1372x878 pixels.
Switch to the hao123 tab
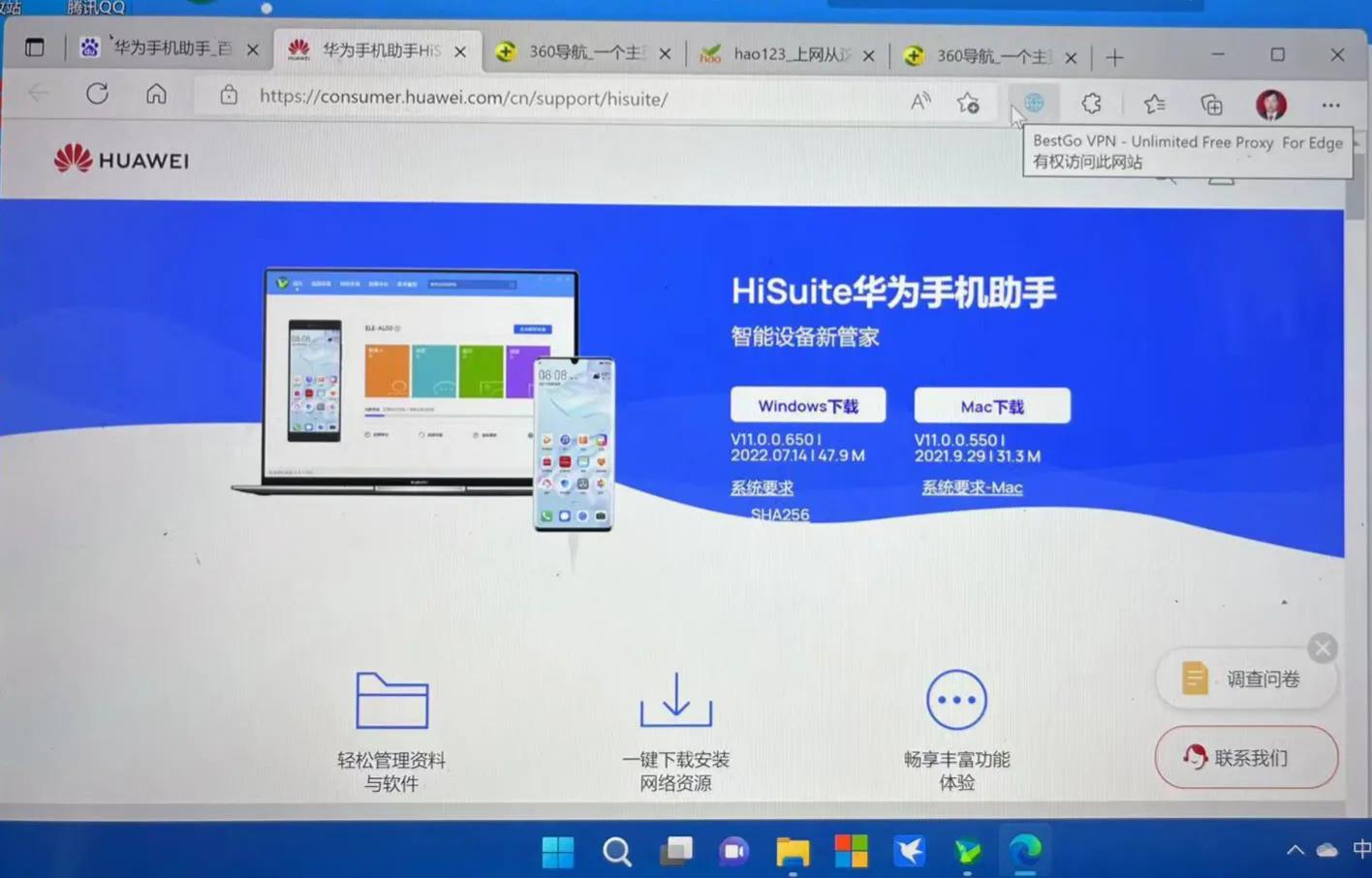coord(780,54)
